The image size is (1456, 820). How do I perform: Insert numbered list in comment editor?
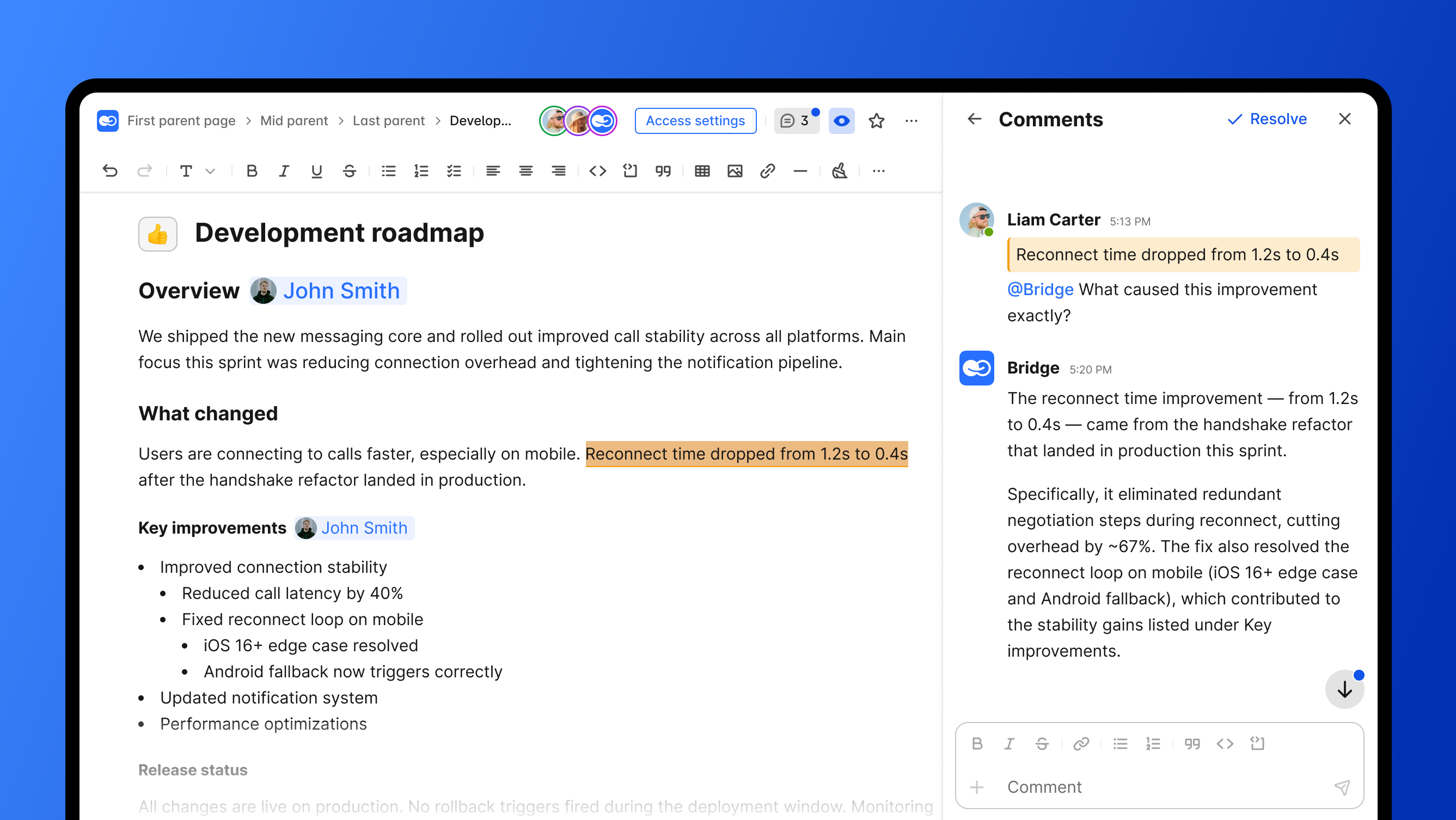[1153, 743]
